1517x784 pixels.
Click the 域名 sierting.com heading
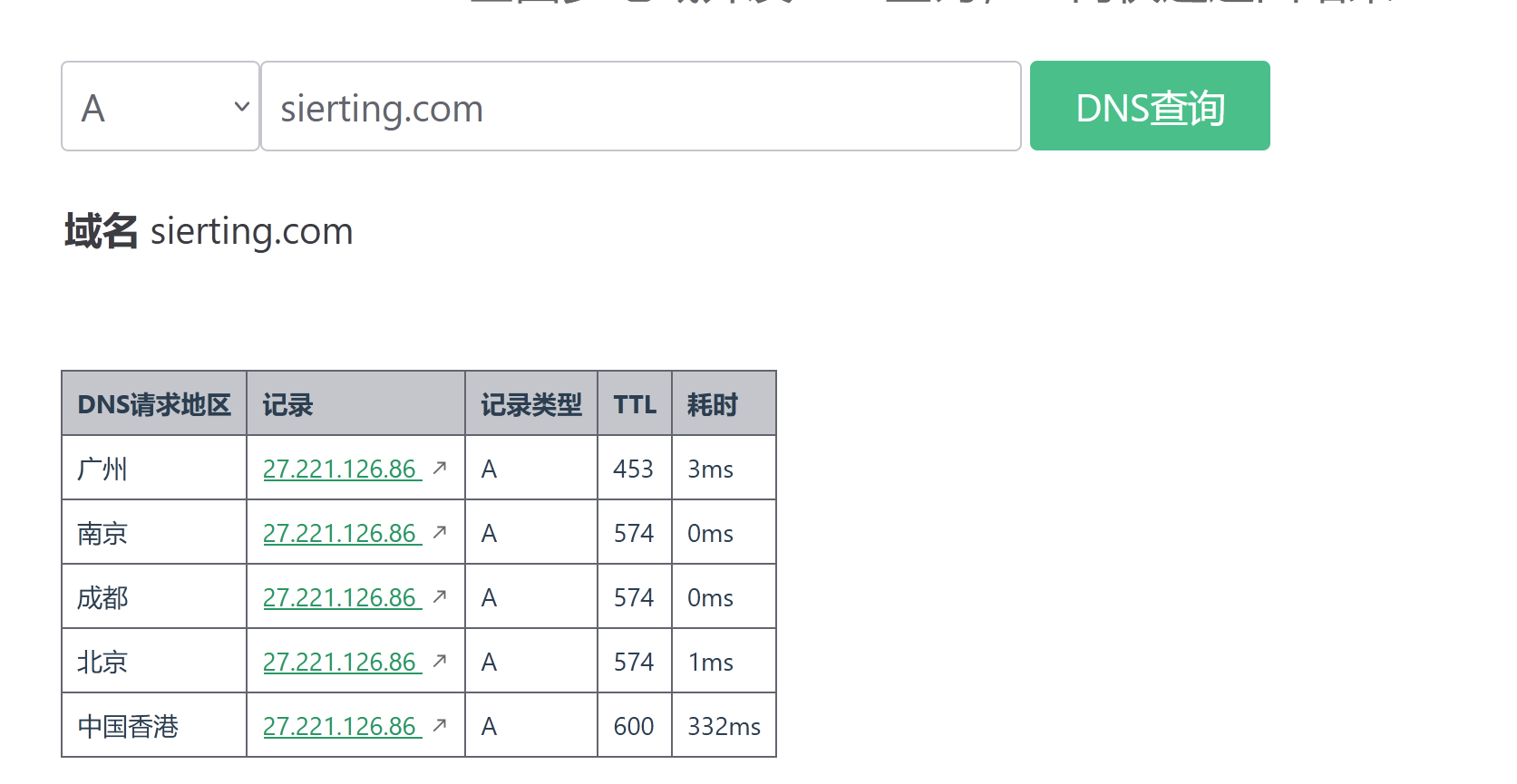[x=209, y=232]
